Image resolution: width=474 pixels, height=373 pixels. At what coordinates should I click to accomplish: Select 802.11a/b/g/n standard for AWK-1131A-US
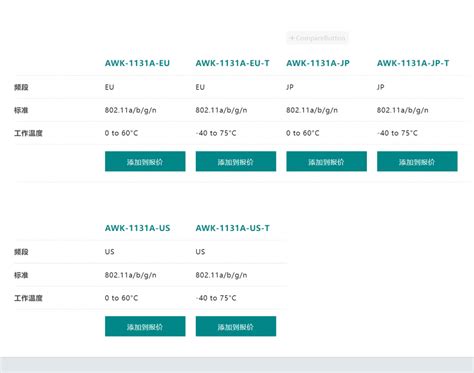pos(130,275)
